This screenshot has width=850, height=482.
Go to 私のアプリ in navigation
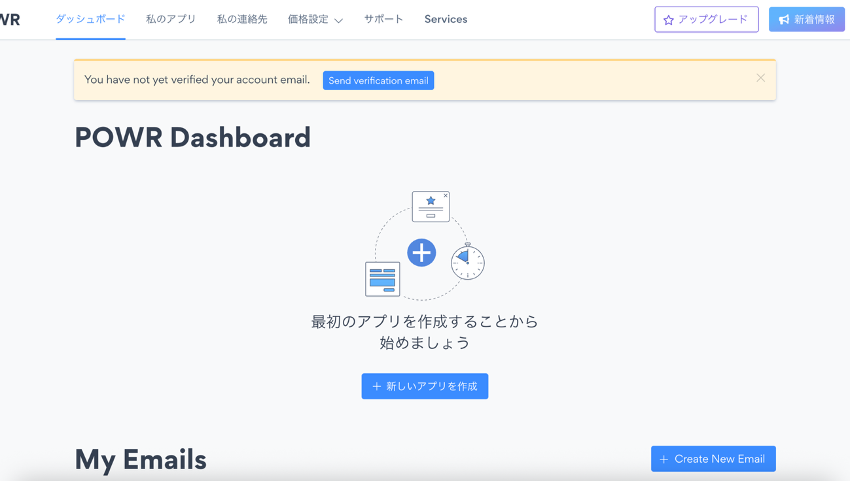[x=171, y=19]
